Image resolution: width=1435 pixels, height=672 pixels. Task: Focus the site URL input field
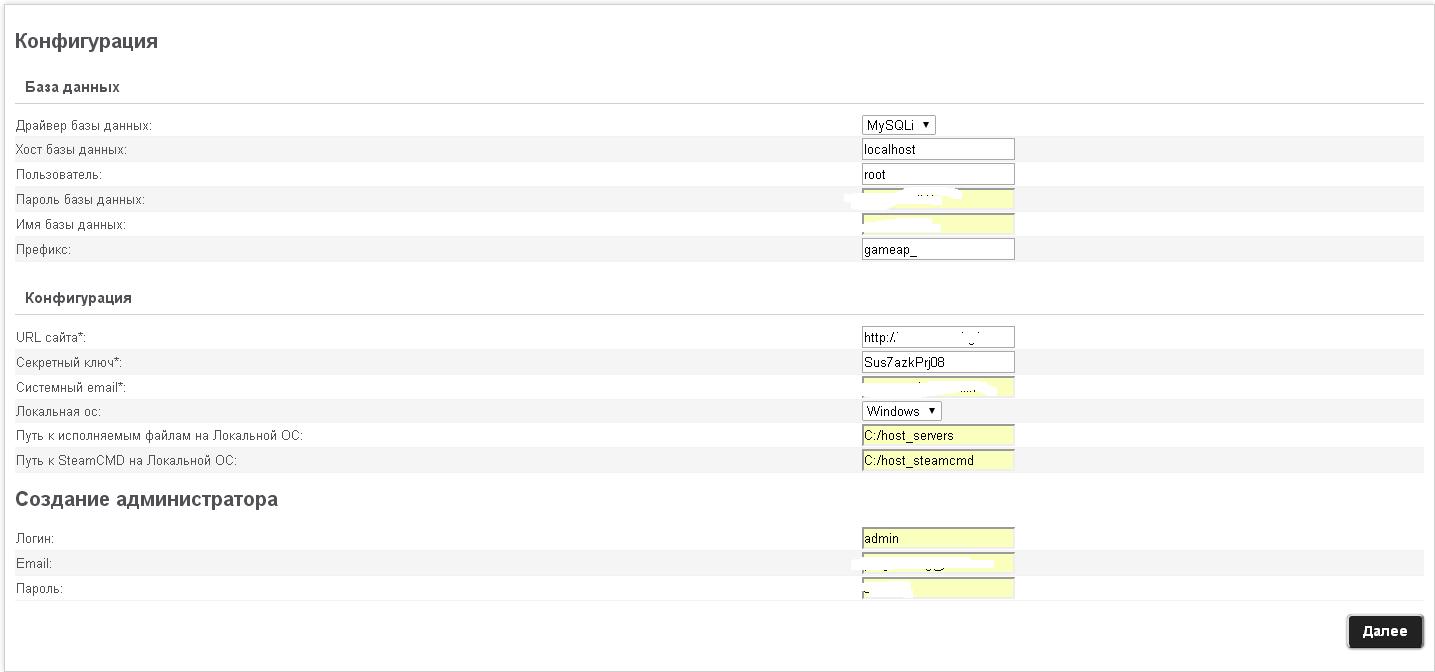[937, 337]
